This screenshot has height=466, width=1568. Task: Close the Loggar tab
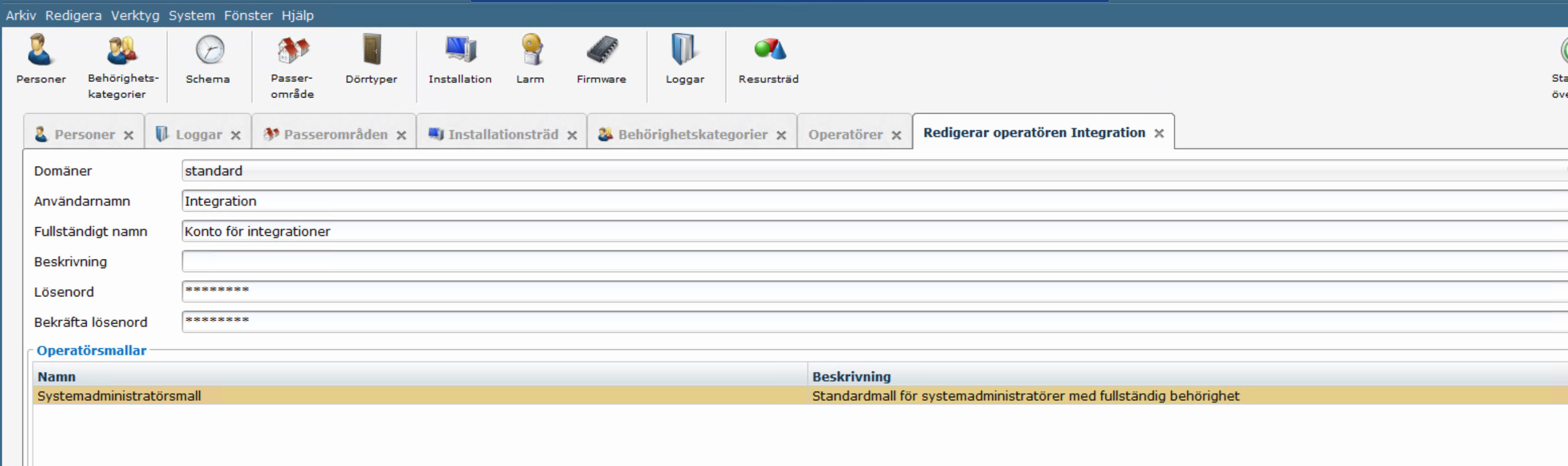click(x=236, y=135)
